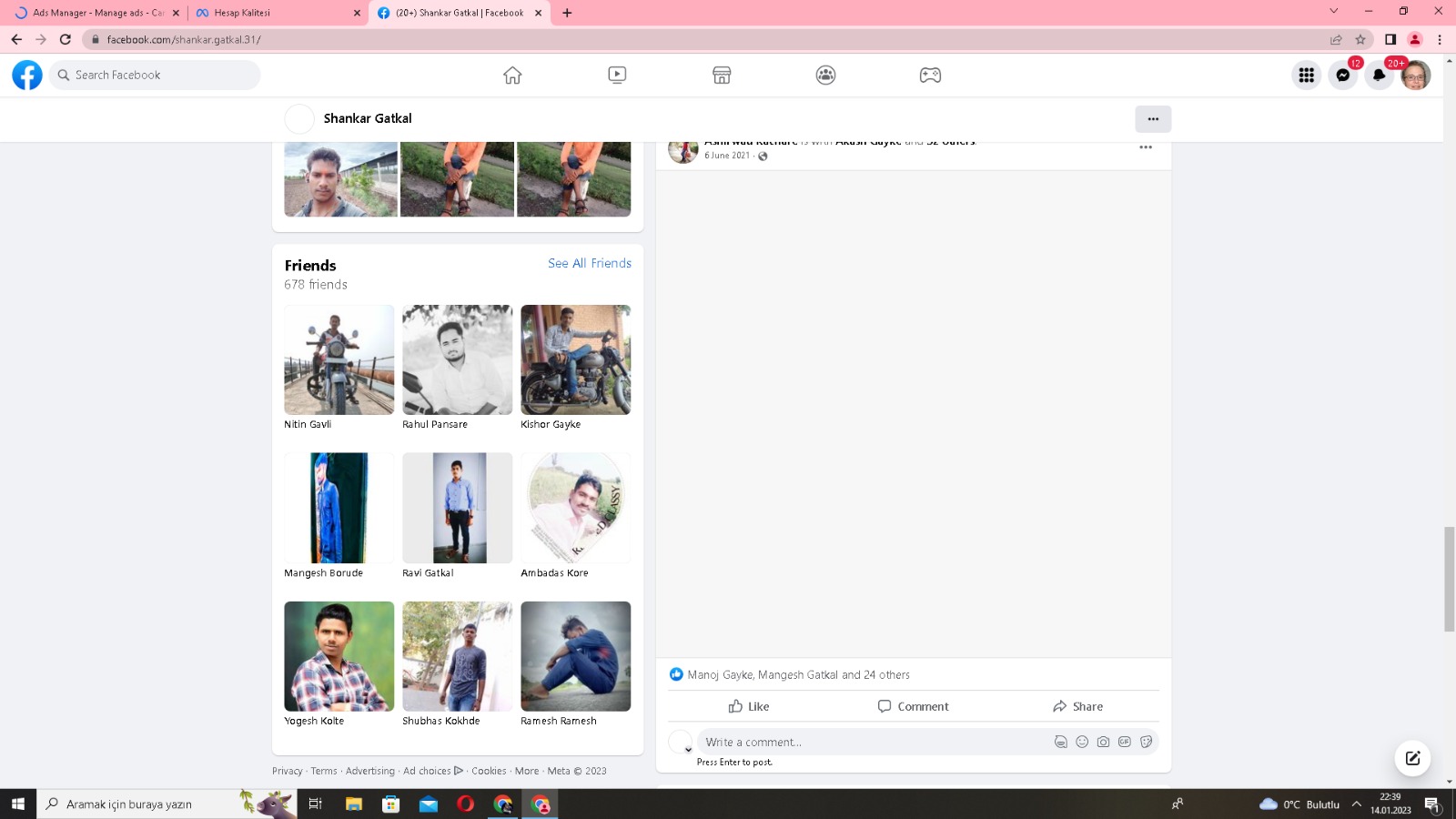The width and height of the screenshot is (1456, 819).
Task: Open the Marketplace icon
Action: [x=722, y=75]
